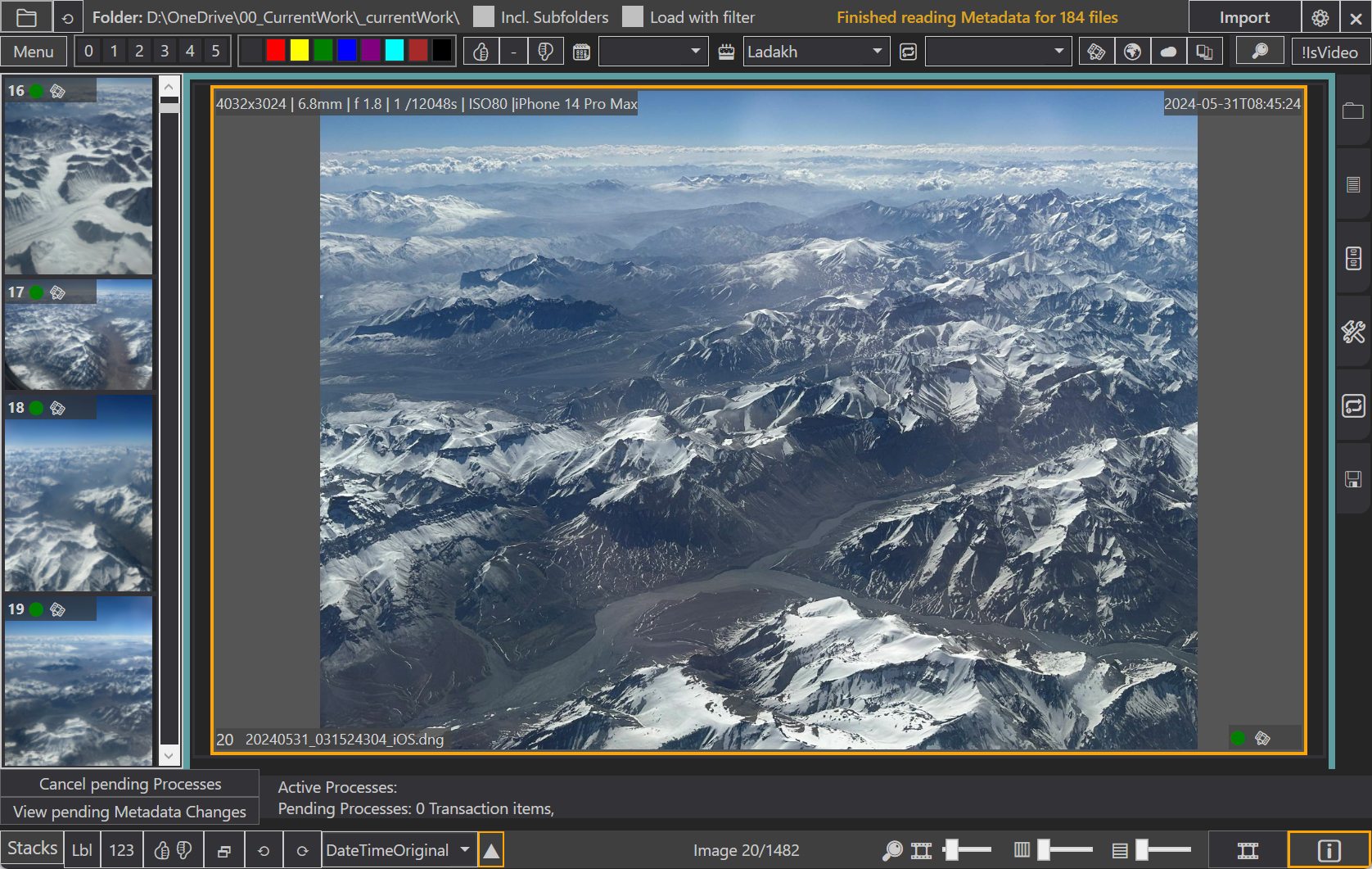The height and width of the screenshot is (869, 1372).
Task: Open the Ladakh event dropdown
Action: click(816, 52)
